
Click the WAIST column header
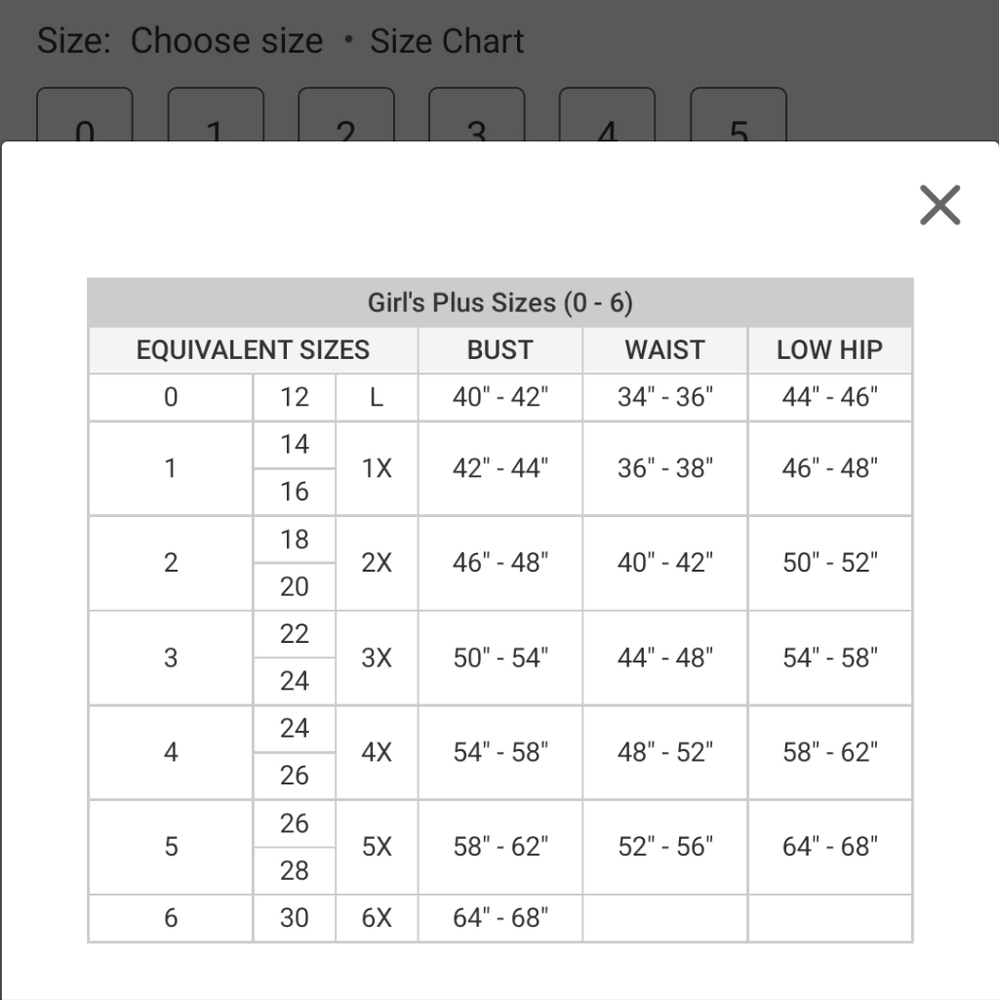pyautogui.click(x=665, y=350)
